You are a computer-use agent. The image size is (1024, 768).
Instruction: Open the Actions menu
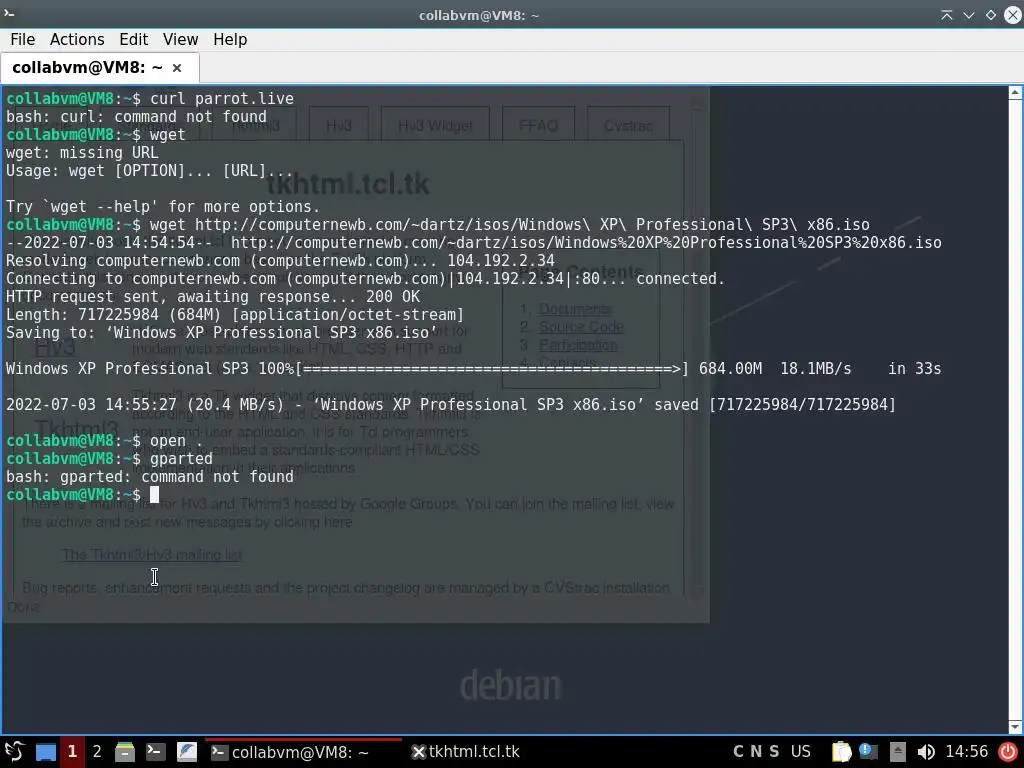pos(77,40)
